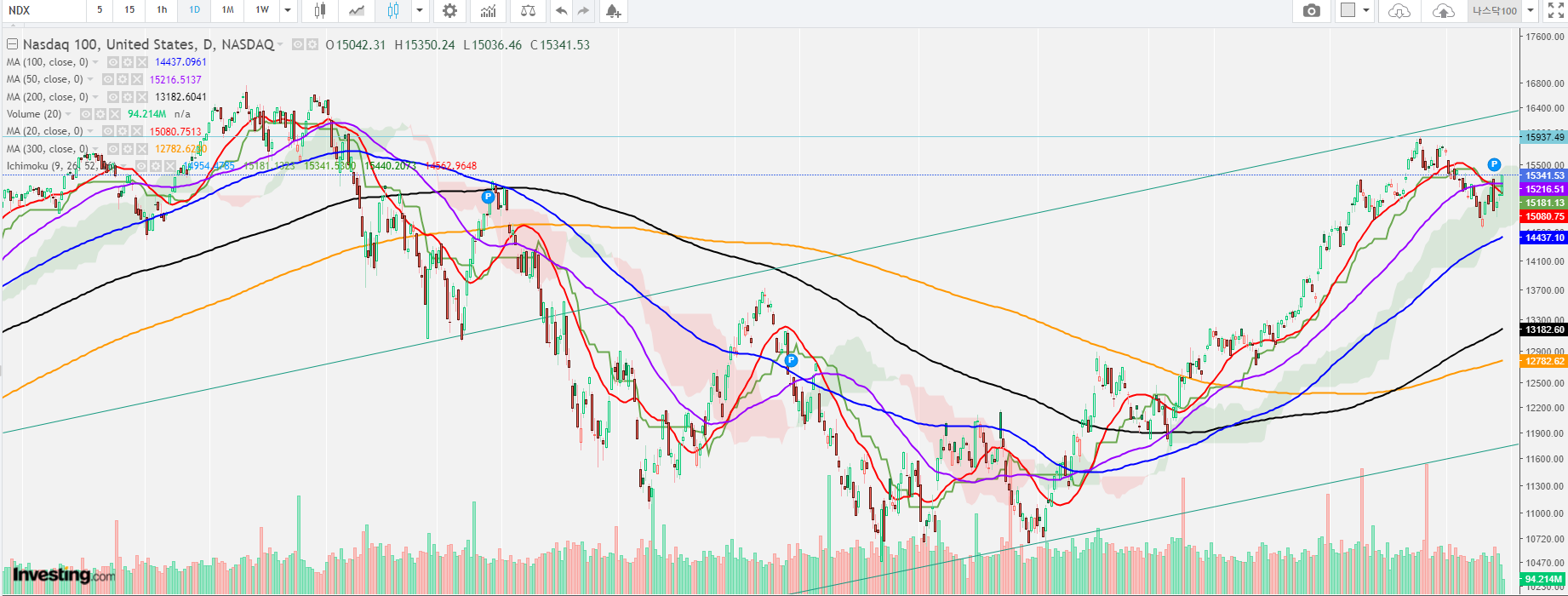Switch to the 1M interval
The image size is (1568, 596).
(x=227, y=10)
